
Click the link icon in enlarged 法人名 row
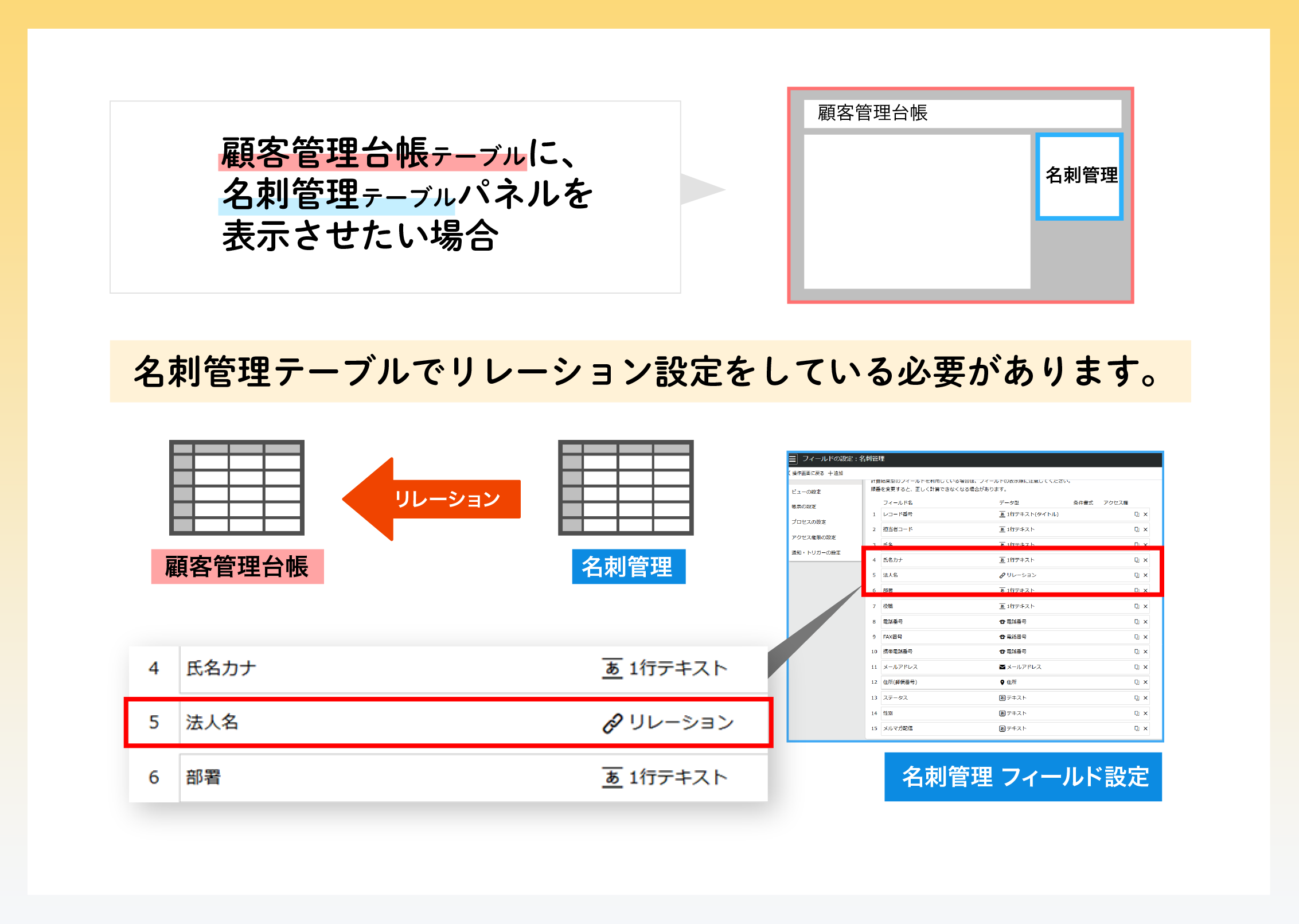[612, 723]
